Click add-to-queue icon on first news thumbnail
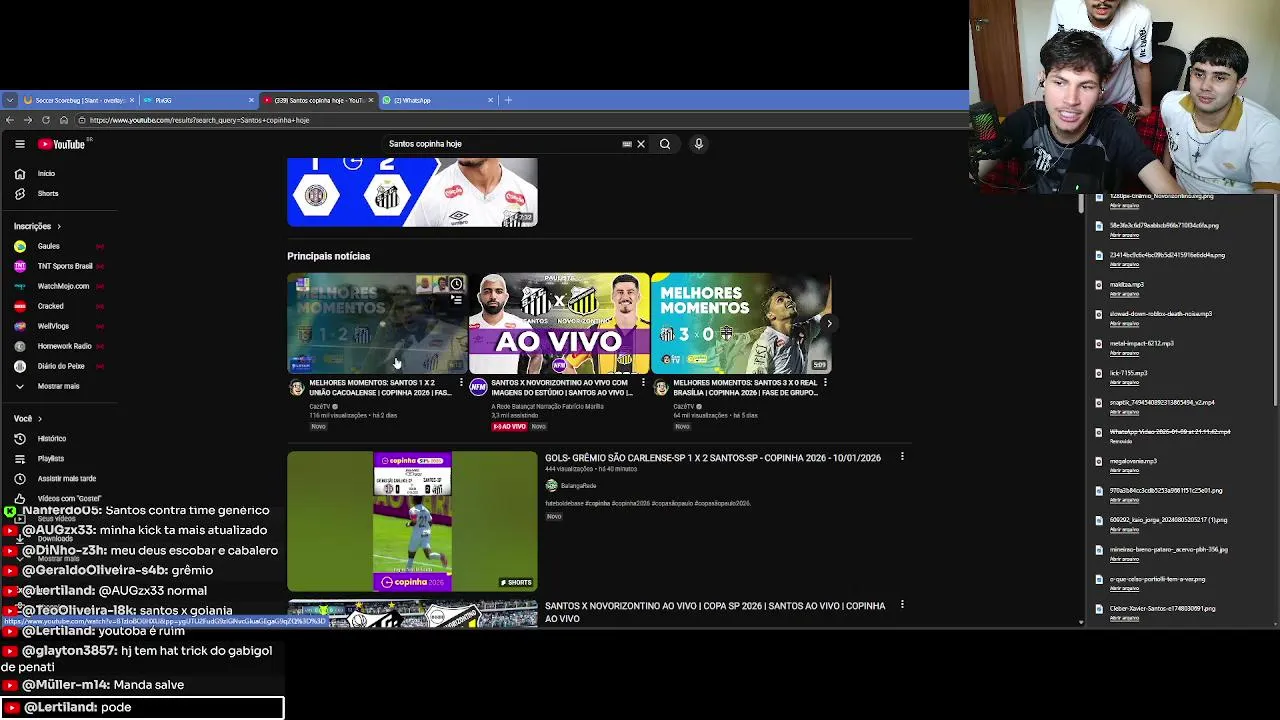Screen dimensions: 1280x720 [x=456, y=299]
